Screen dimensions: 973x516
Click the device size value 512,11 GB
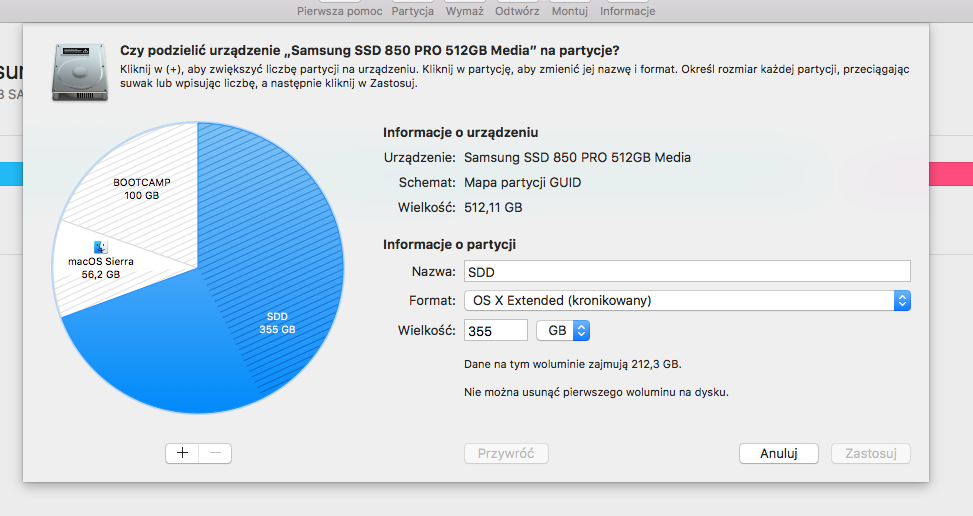click(x=493, y=208)
